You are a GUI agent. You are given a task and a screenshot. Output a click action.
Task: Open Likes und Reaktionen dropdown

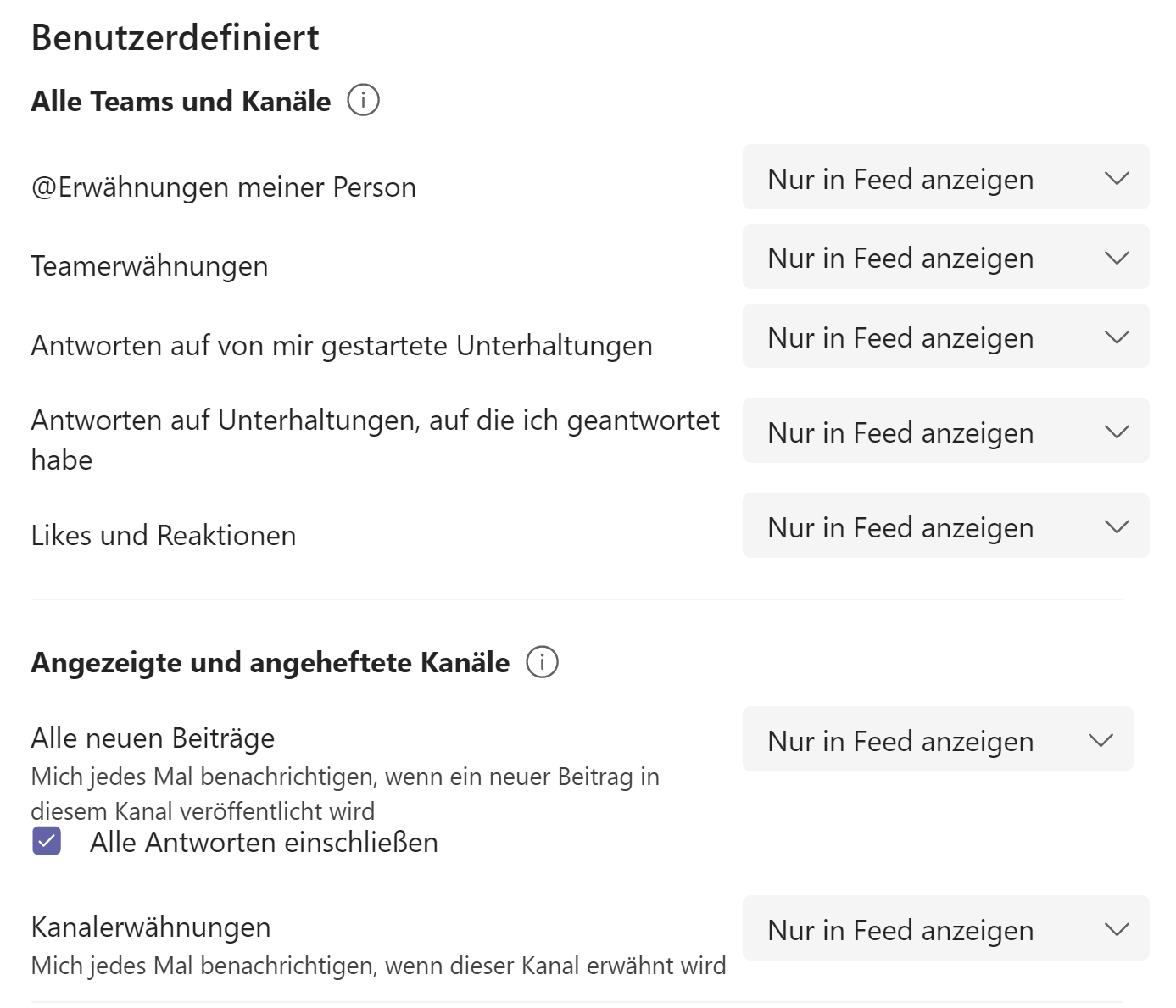945,526
